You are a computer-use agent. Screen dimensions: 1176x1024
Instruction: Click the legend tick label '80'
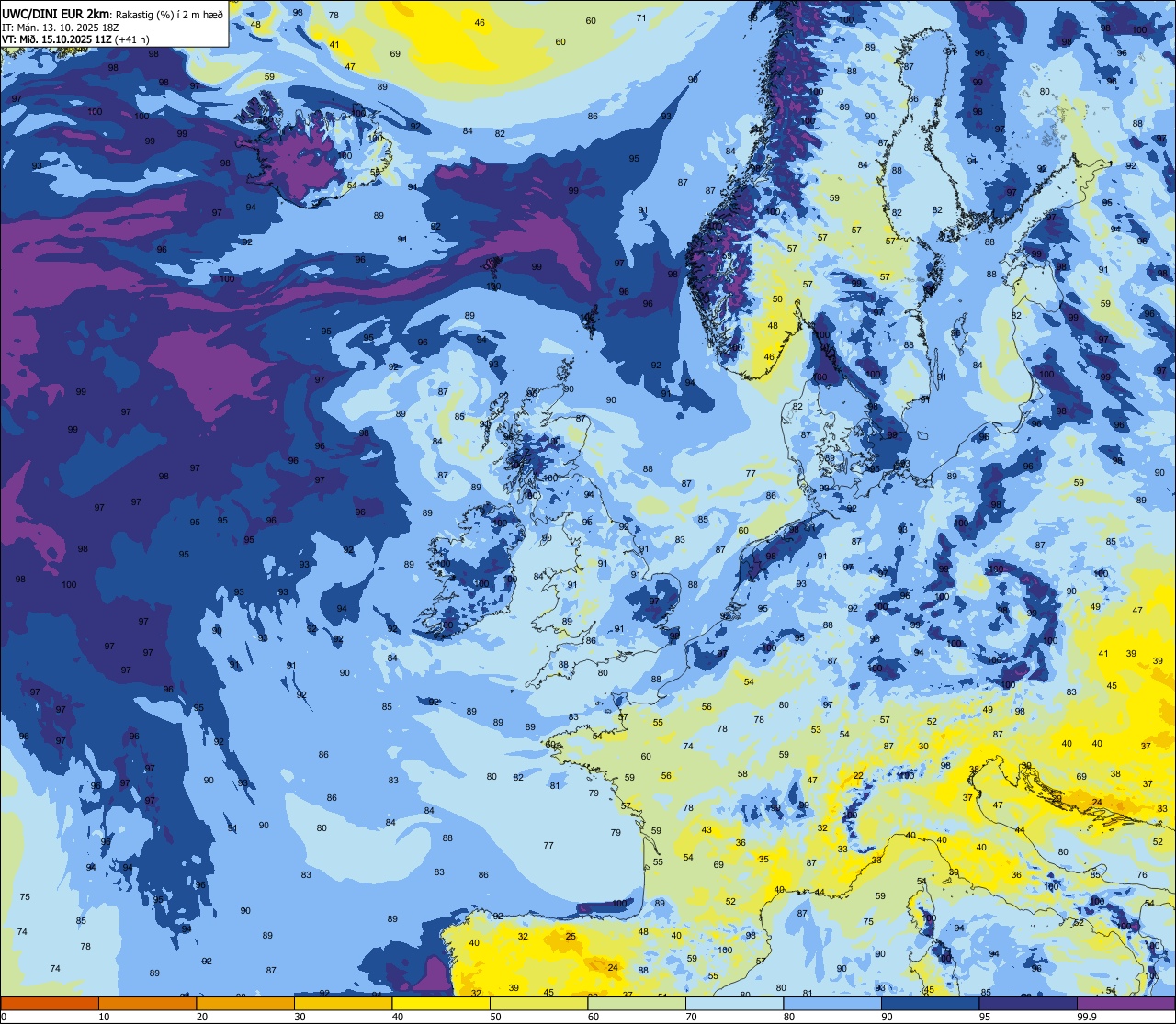pyautogui.click(x=789, y=1017)
